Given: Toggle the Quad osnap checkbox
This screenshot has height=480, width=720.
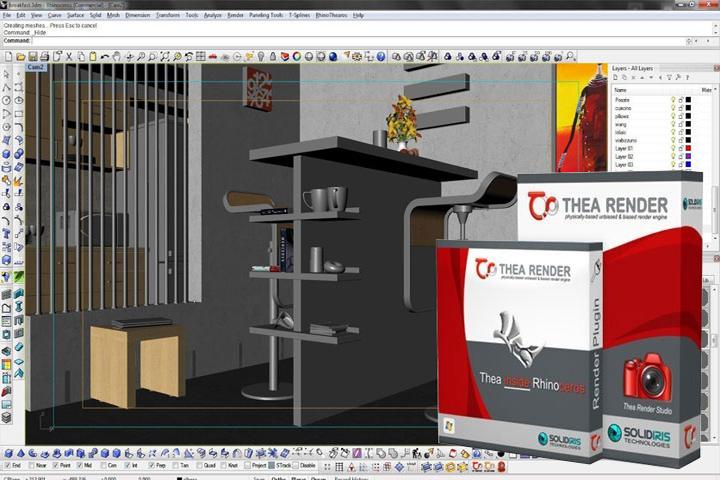Looking at the screenshot, I should [199, 466].
